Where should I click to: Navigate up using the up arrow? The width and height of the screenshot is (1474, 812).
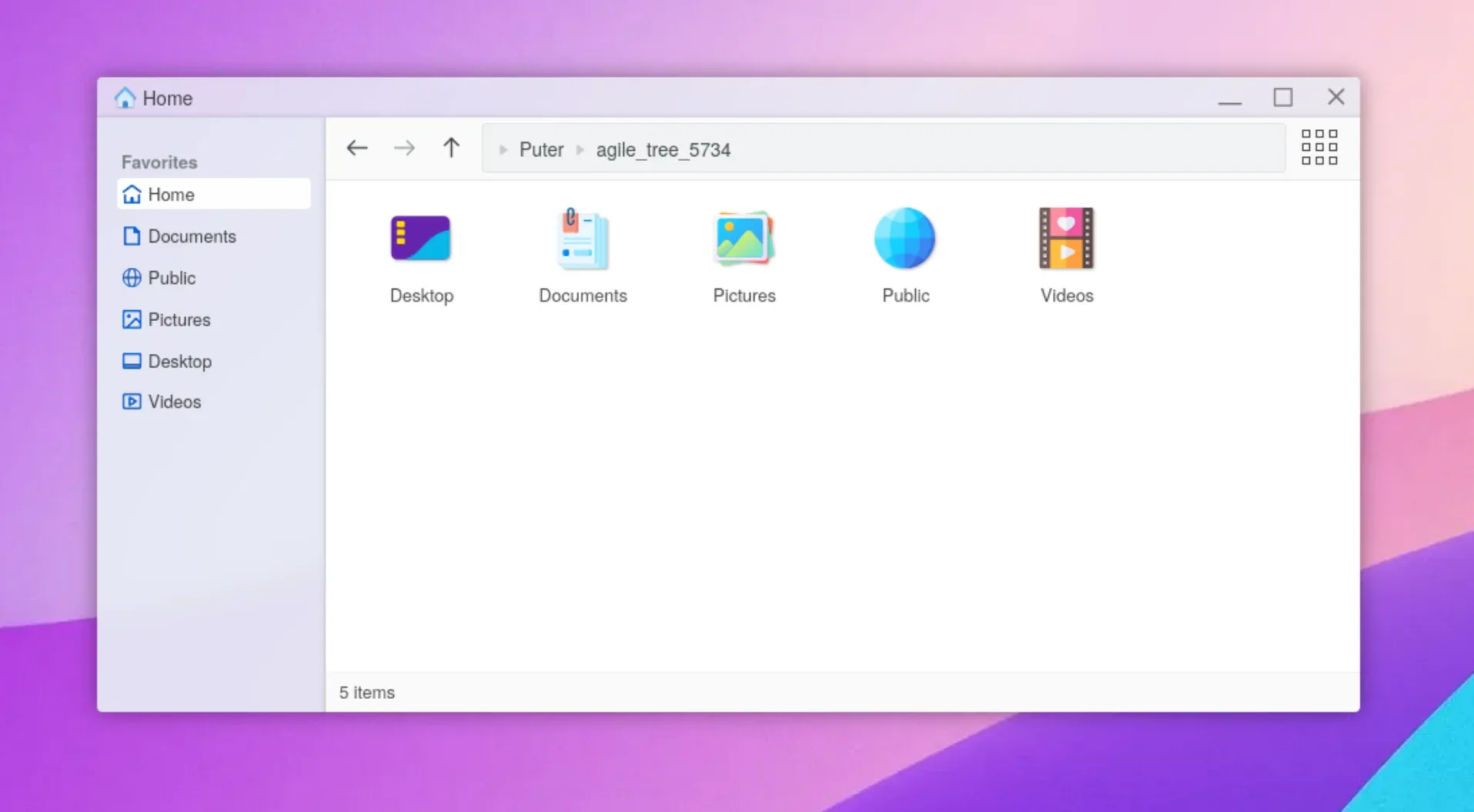click(450, 148)
